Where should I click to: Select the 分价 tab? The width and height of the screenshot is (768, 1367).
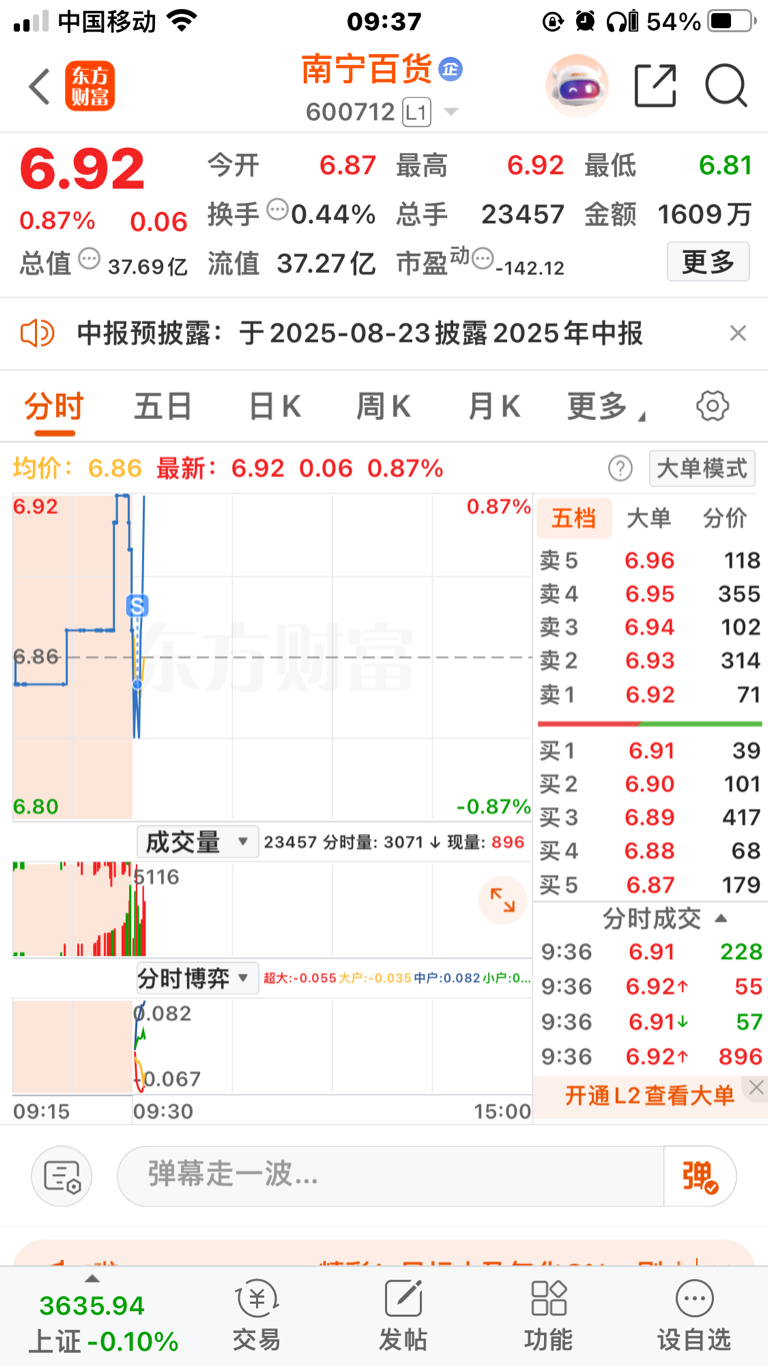tap(724, 518)
